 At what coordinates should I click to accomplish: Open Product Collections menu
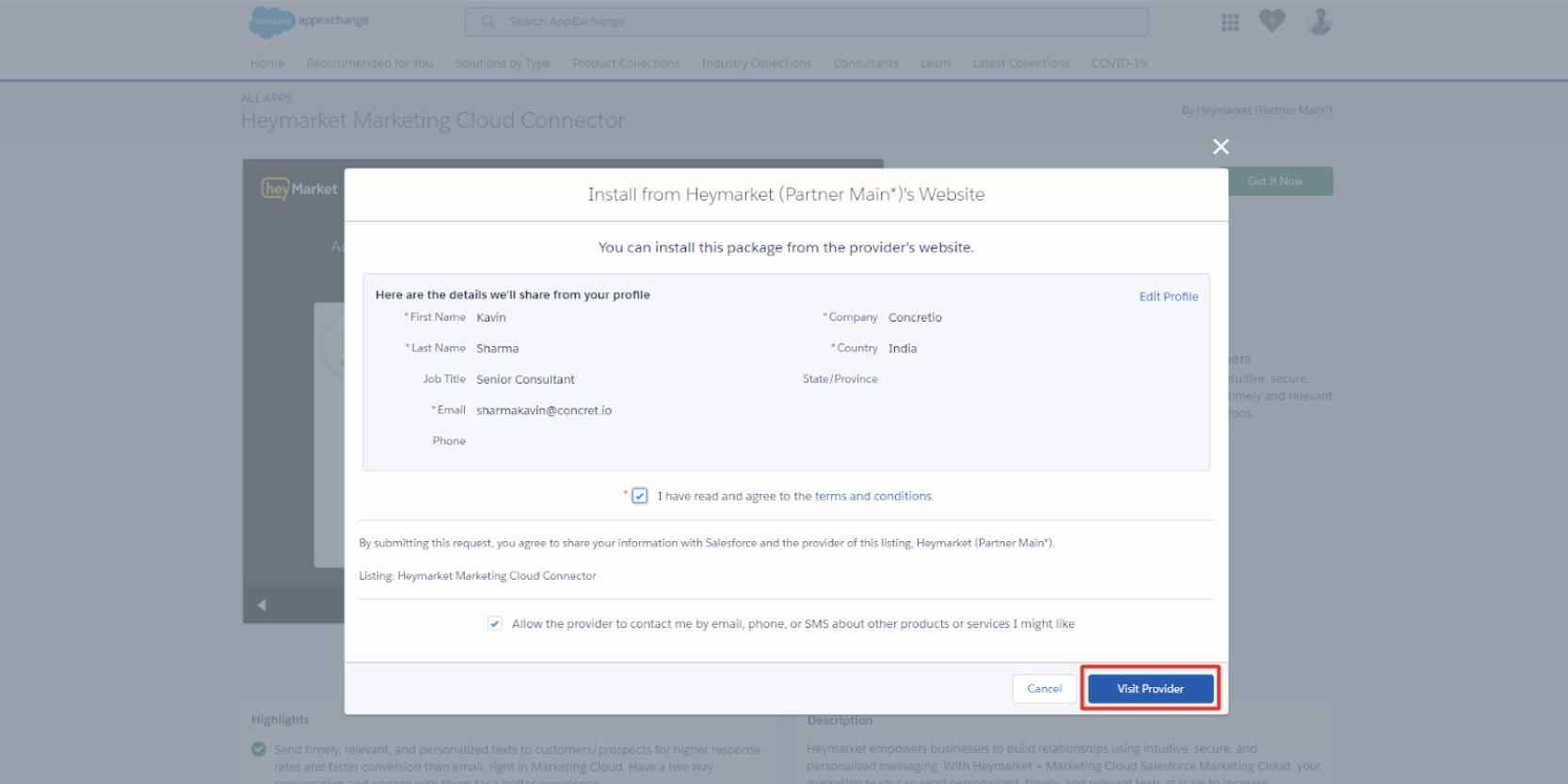tap(626, 63)
